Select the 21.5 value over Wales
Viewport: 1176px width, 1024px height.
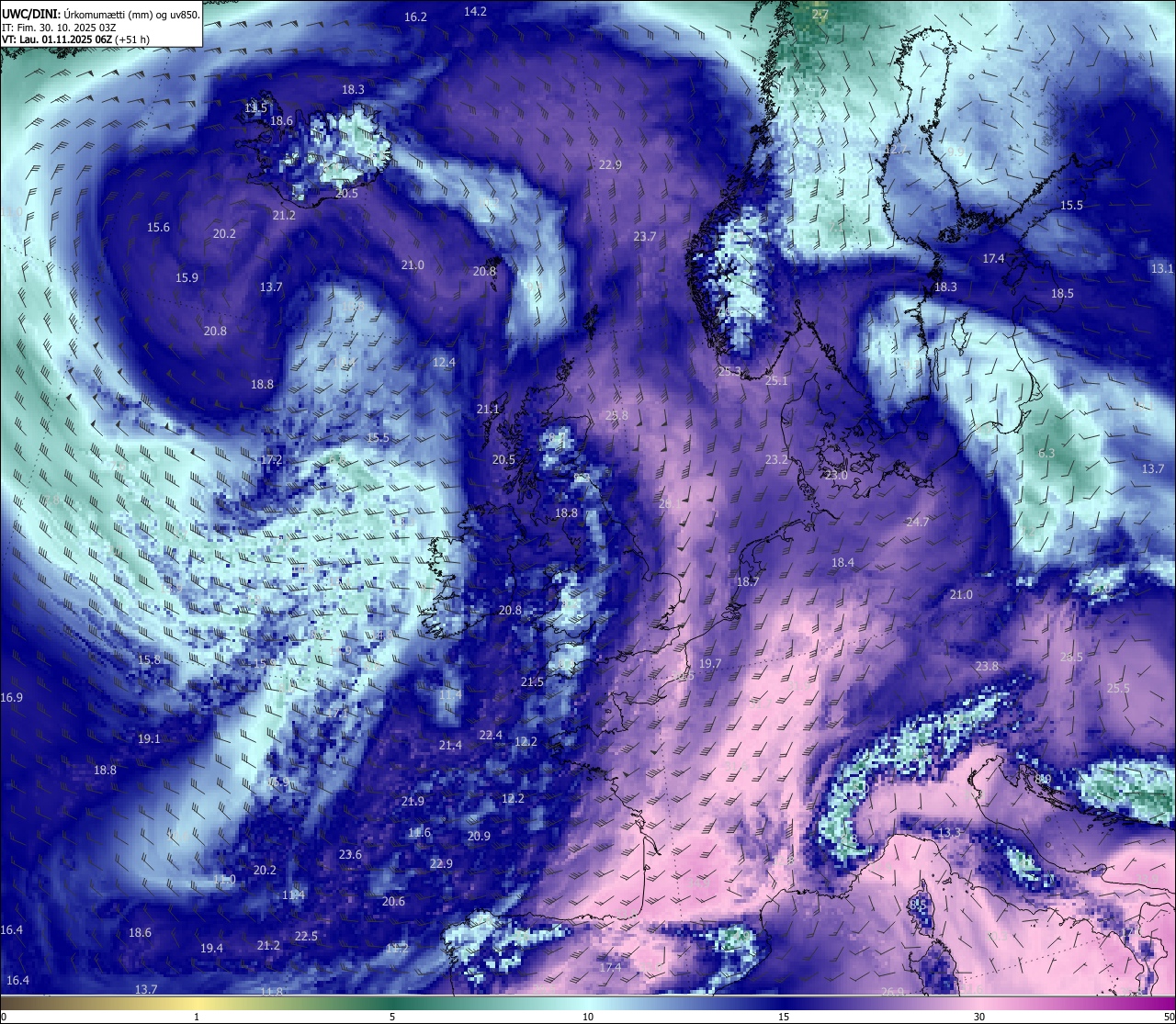tap(532, 681)
